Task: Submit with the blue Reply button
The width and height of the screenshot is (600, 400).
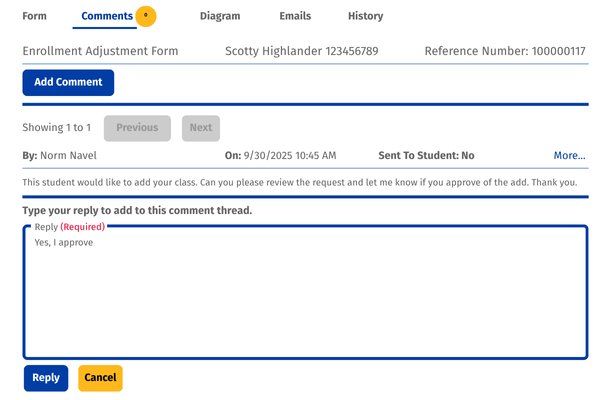Action: (x=46, y=378)
